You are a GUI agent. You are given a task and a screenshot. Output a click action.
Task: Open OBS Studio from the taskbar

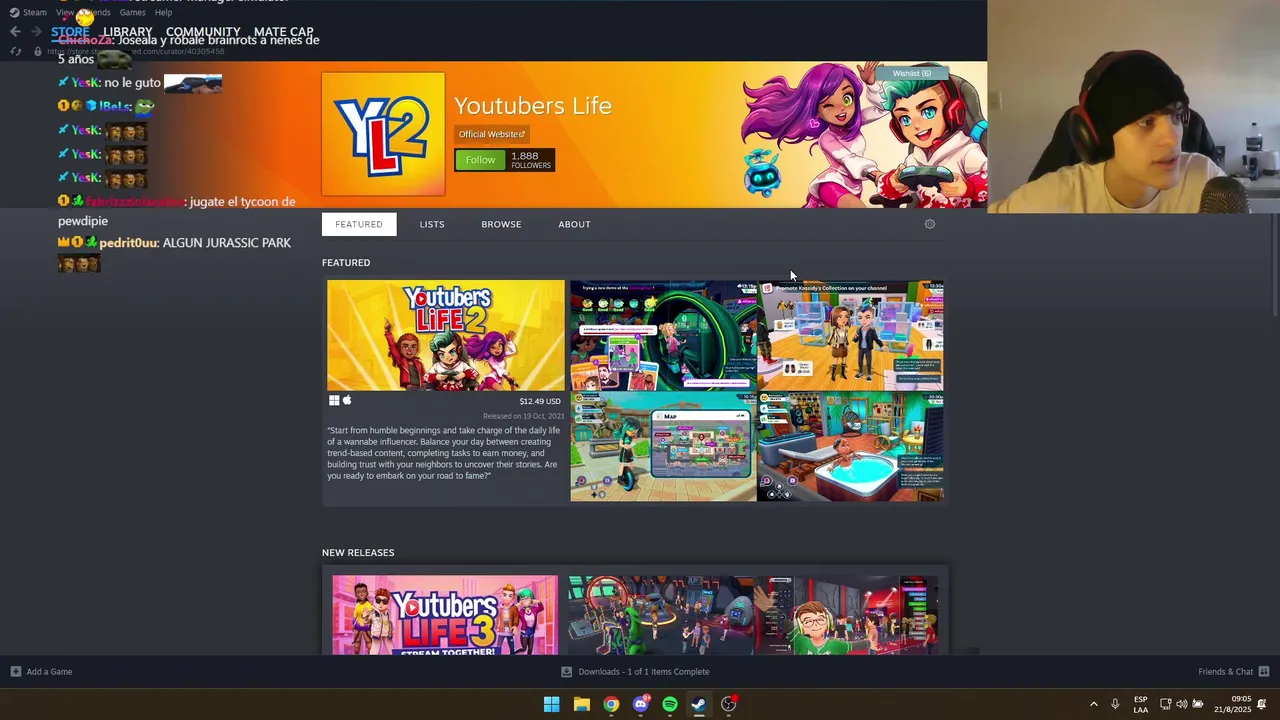tap(729, 704)
